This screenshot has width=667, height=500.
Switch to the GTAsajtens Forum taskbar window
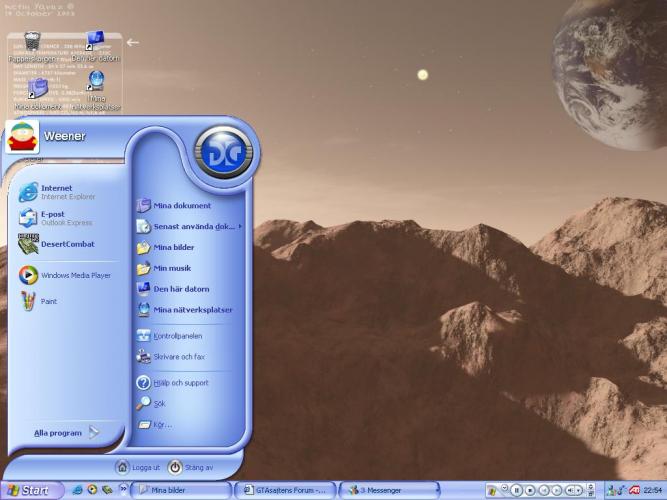point(286,490)
